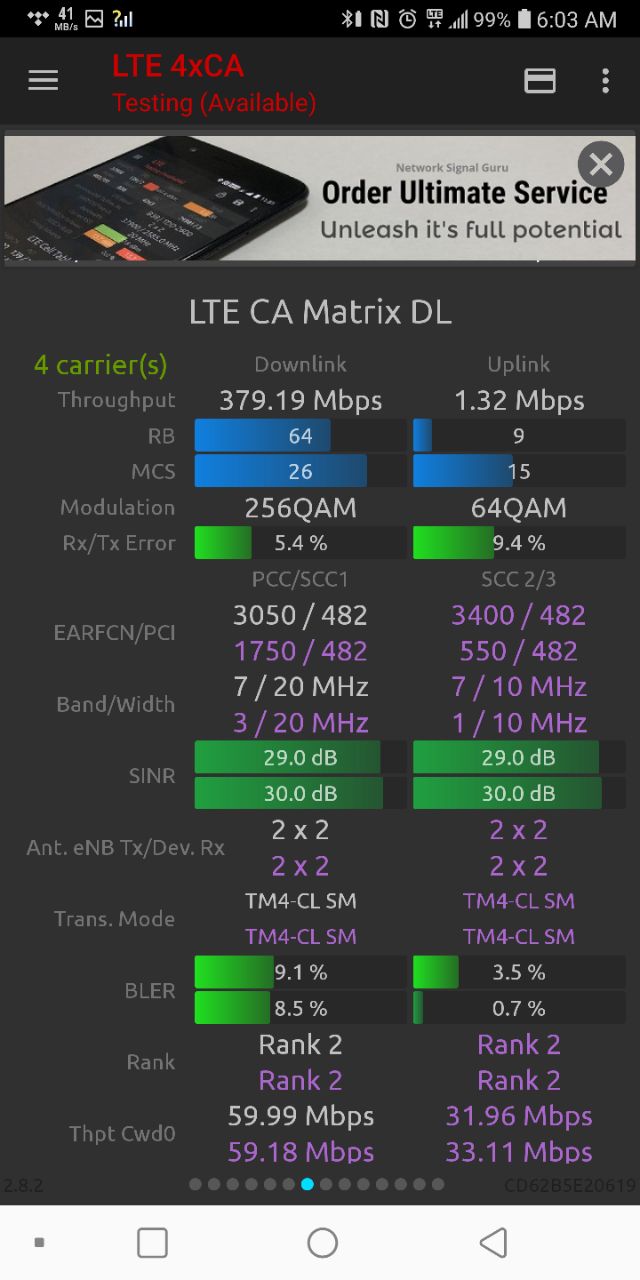Tap the 4 carrier(s) label
Viewport: 640px width, 1280px height.
tap(100, 365)
